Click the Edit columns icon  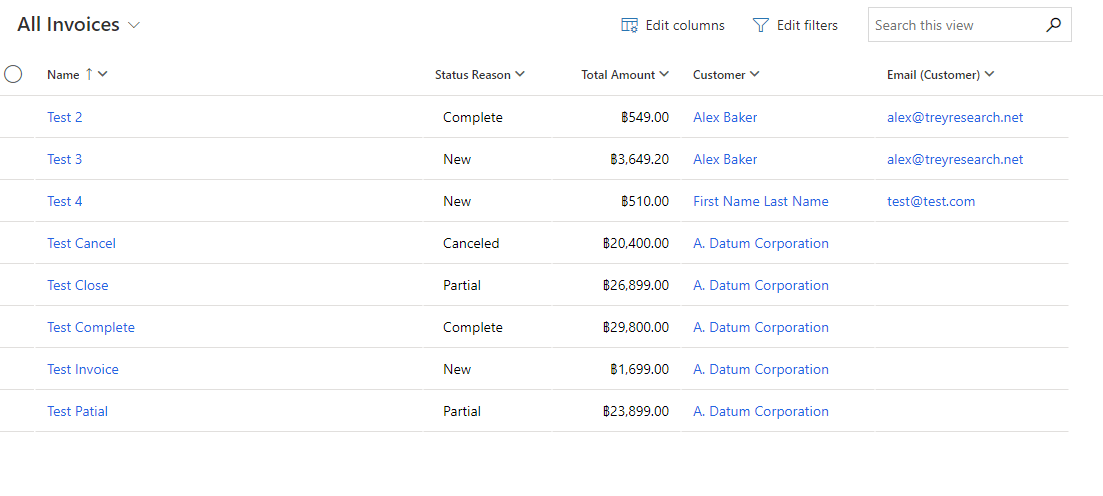coord(629,25)
